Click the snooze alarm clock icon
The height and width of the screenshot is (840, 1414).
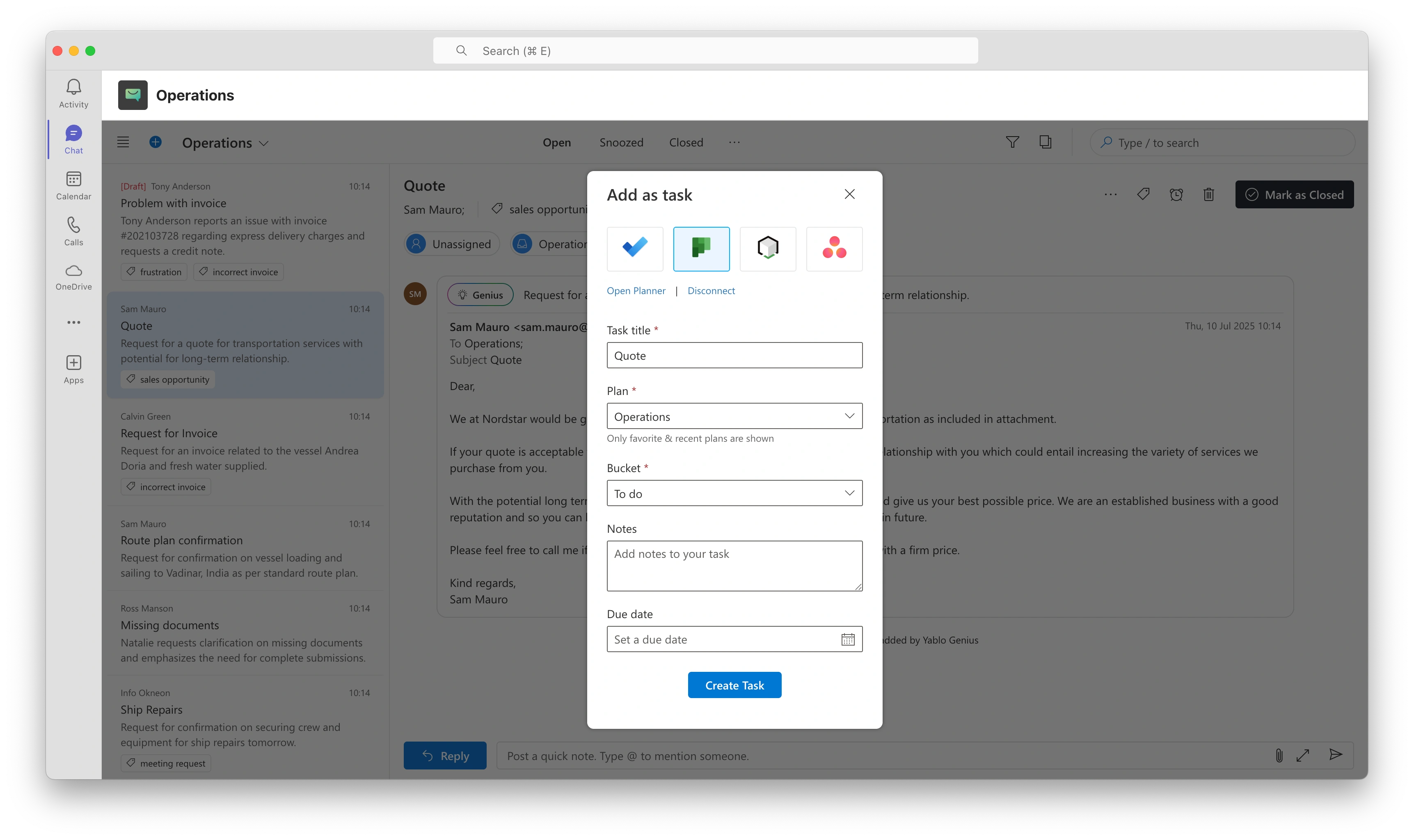coord(1176,195)
